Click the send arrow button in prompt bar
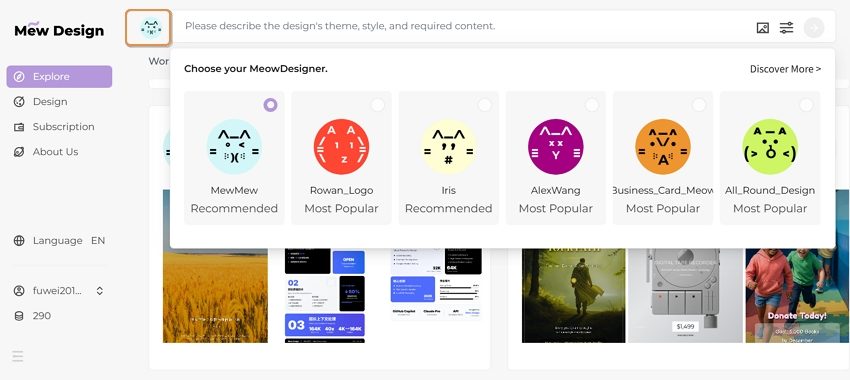 pyautogui.click(x=814, y=27)
